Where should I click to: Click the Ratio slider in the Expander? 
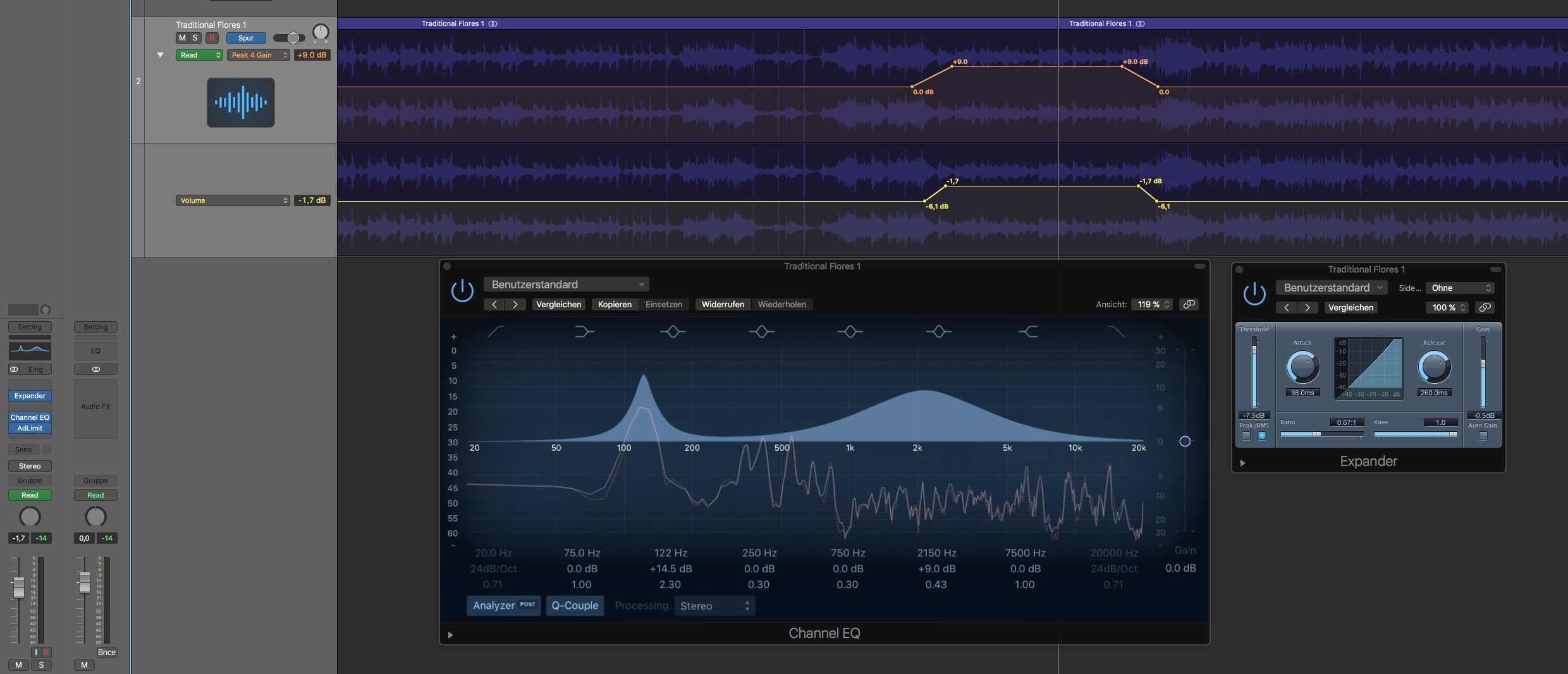tap(1321, 434)
